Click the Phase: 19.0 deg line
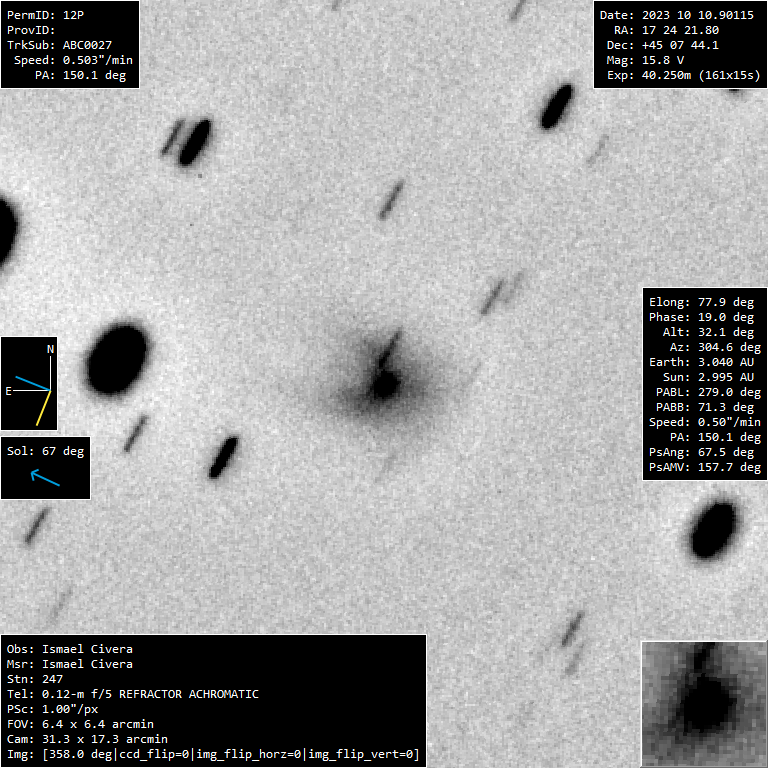Screen dimensions: 768x768 (x=701, y=317)
